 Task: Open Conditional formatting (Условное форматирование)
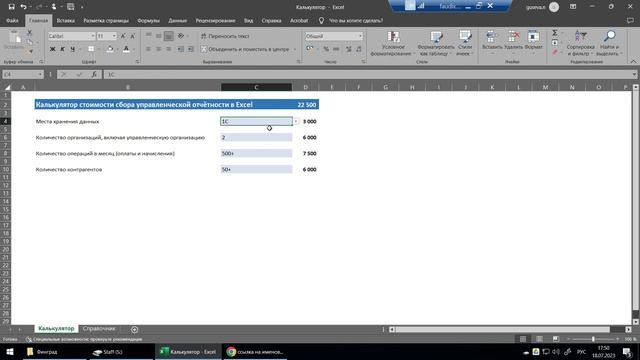click(x=393, y=43)
